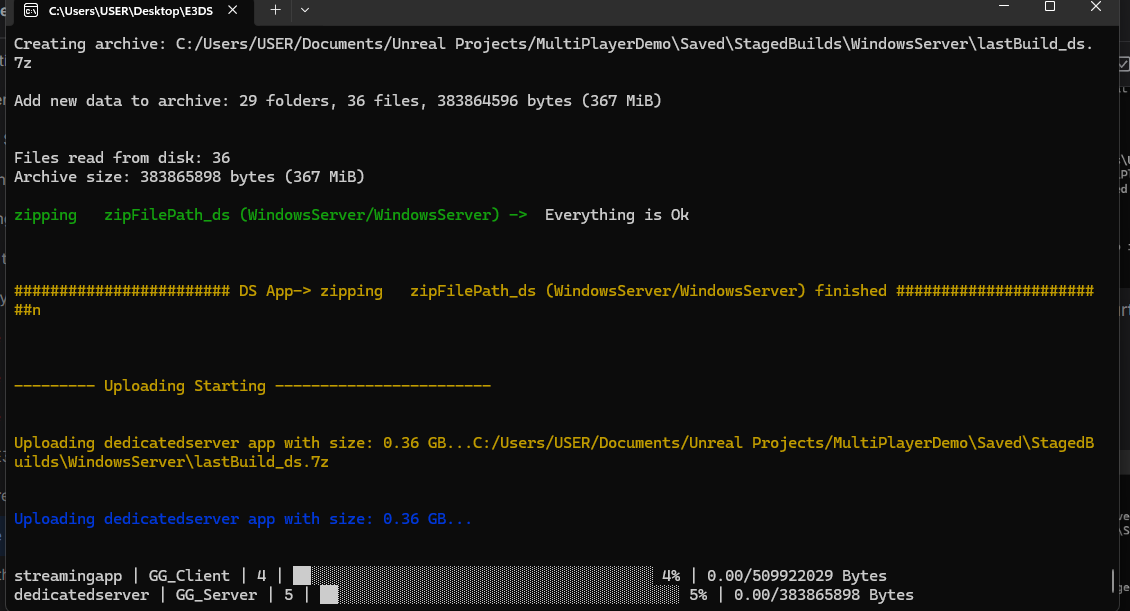Click the "Archive size: 383865898 bytes" line
The height and width of the screenshot is (611, 1130).
pyautogui.click(x=189, y=177)
